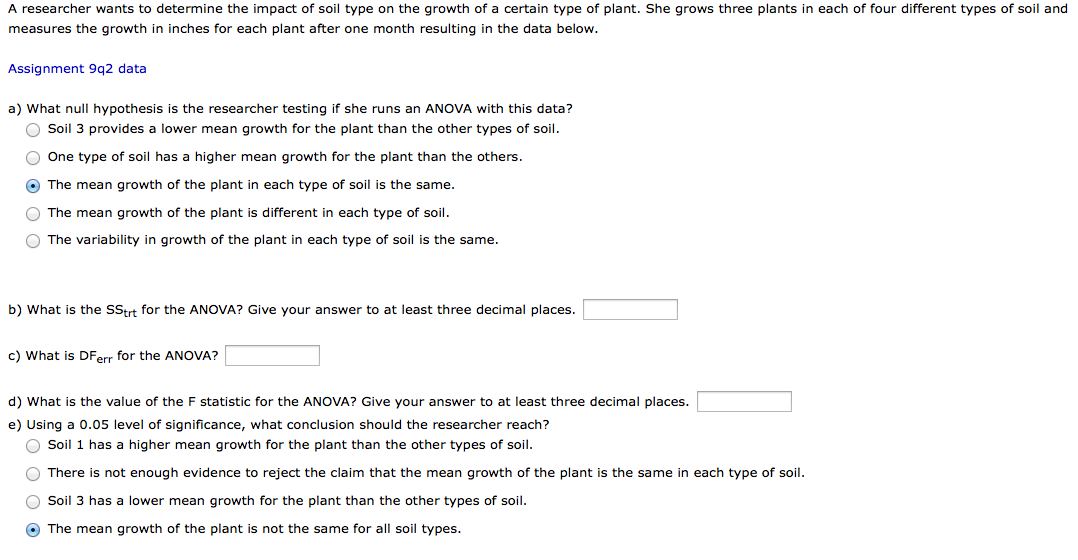The image size is (1078, 560).
Task: Click the 'variability in growth' option label text
Action: click(x=273, y=240)
